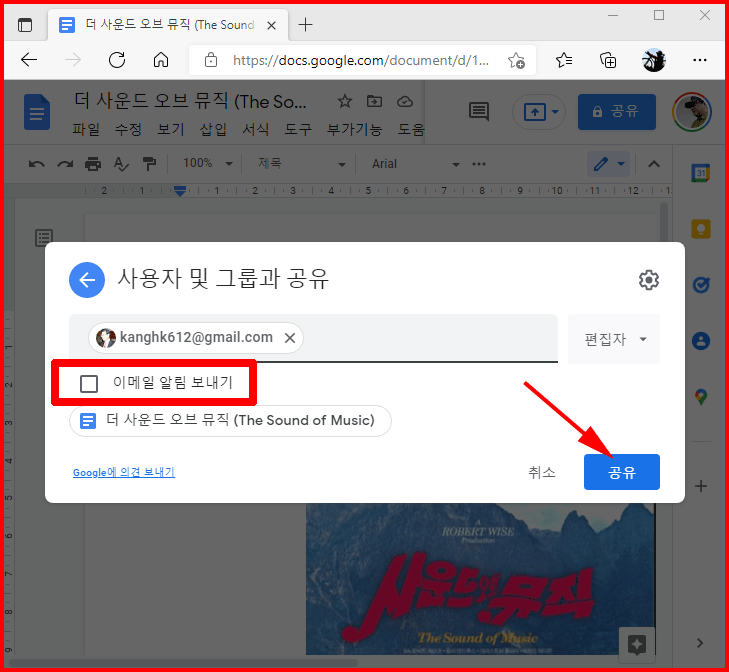Click the document chip 더 사운드 오브 뮤직

(x=230, y=420)
